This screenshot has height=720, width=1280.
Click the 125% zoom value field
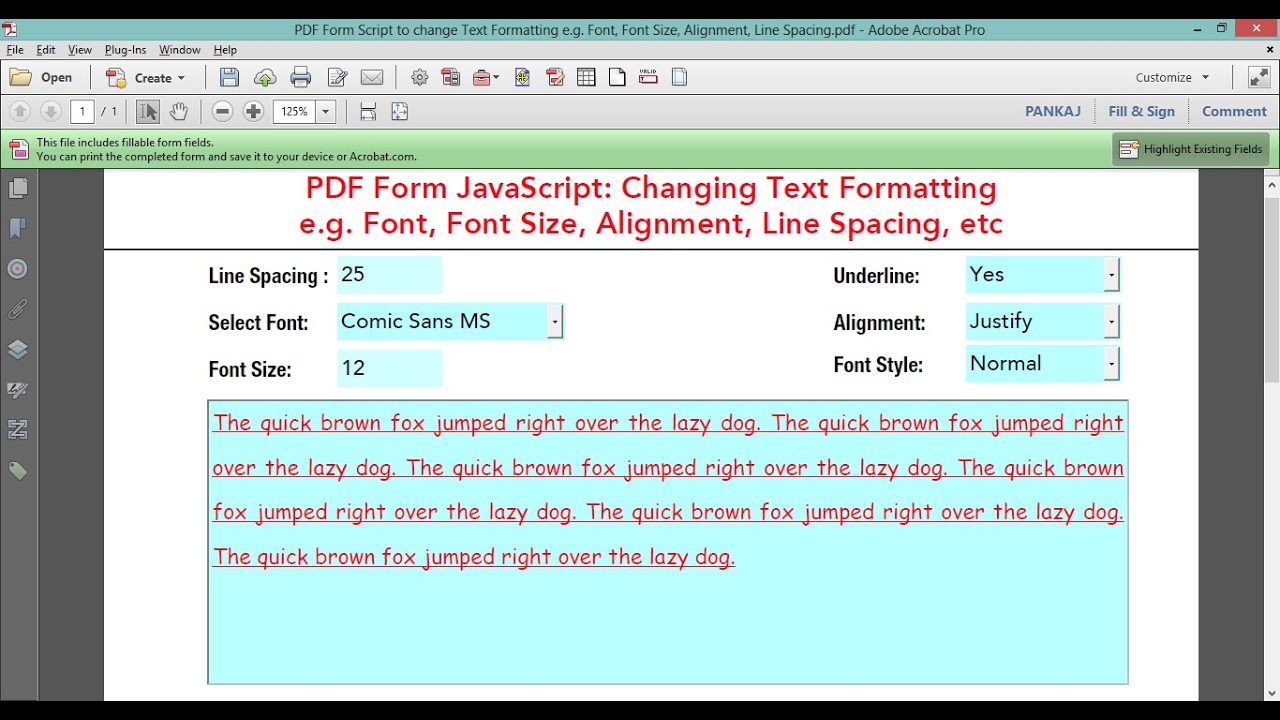pos(295,112)
